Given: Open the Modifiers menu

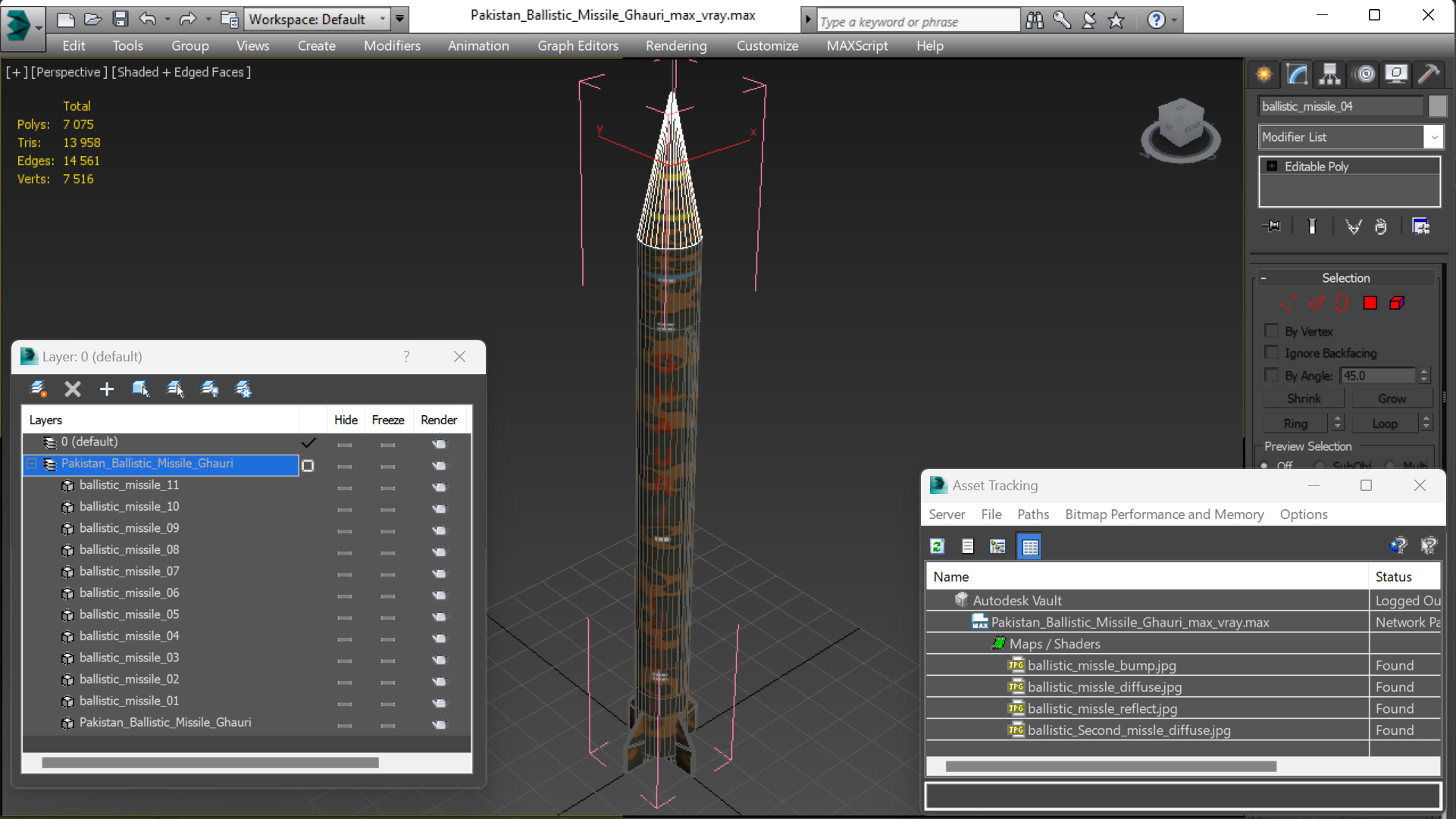Looking at the screenshot, I should click(x=392, y=45).
